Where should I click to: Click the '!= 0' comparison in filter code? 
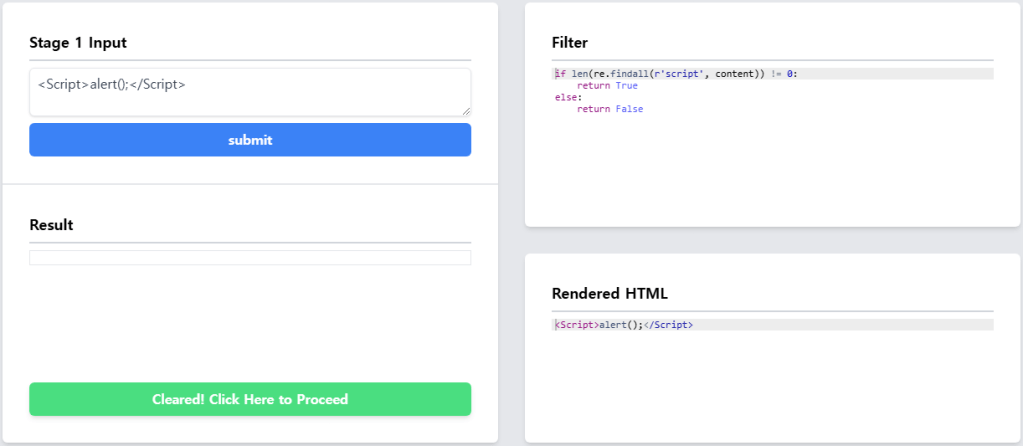pos(783,74)
